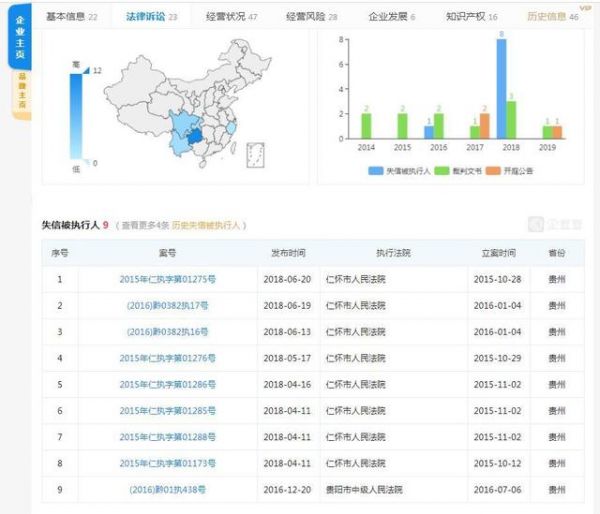
Task: Click the tall blue 2018 bar
Action: pyautogui.click(x=501, y=88)
